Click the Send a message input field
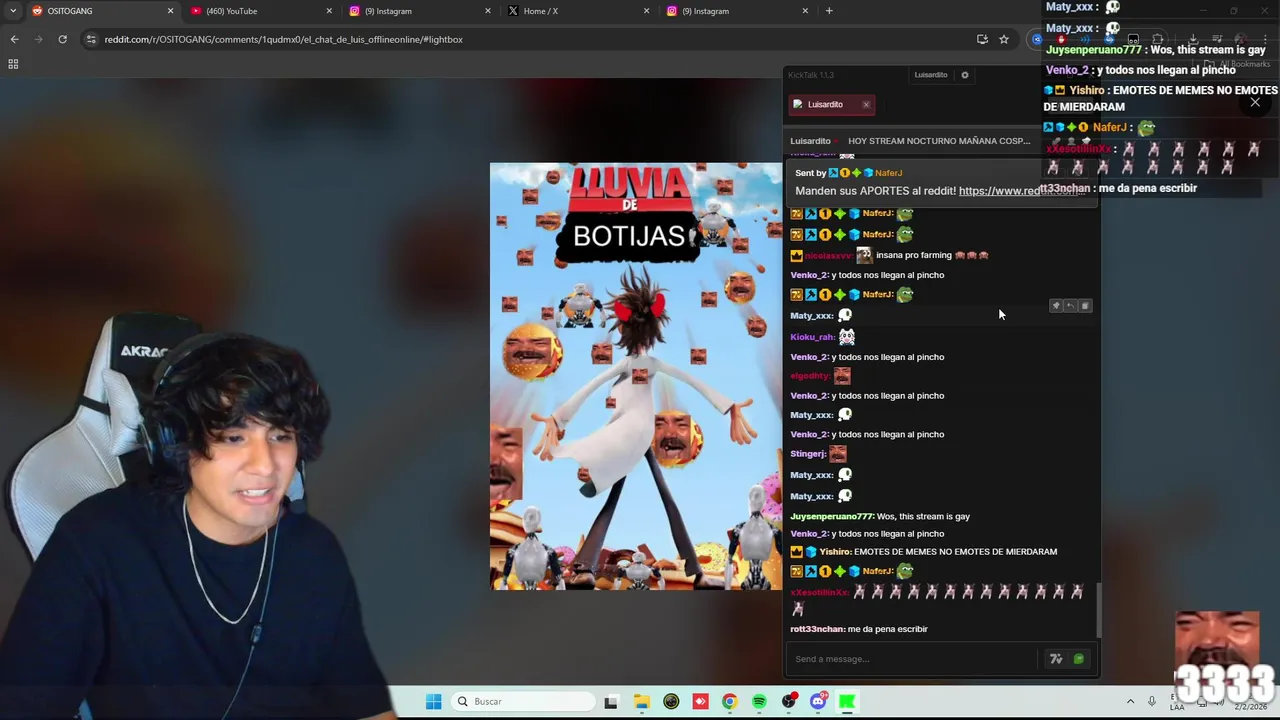The height and width of the screenshot is (720, 1280). 913,659
